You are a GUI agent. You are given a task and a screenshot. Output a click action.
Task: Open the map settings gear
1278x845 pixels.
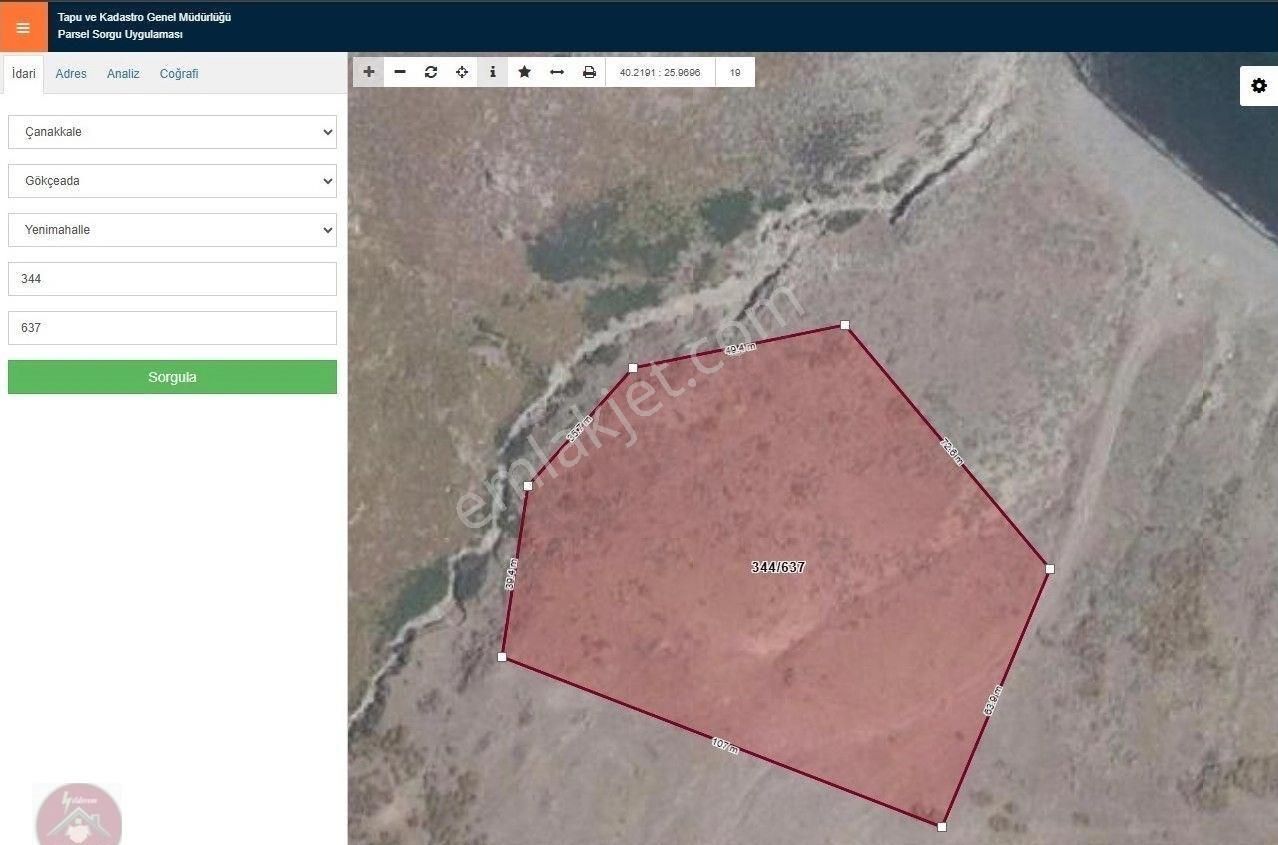pos(1257,85)
